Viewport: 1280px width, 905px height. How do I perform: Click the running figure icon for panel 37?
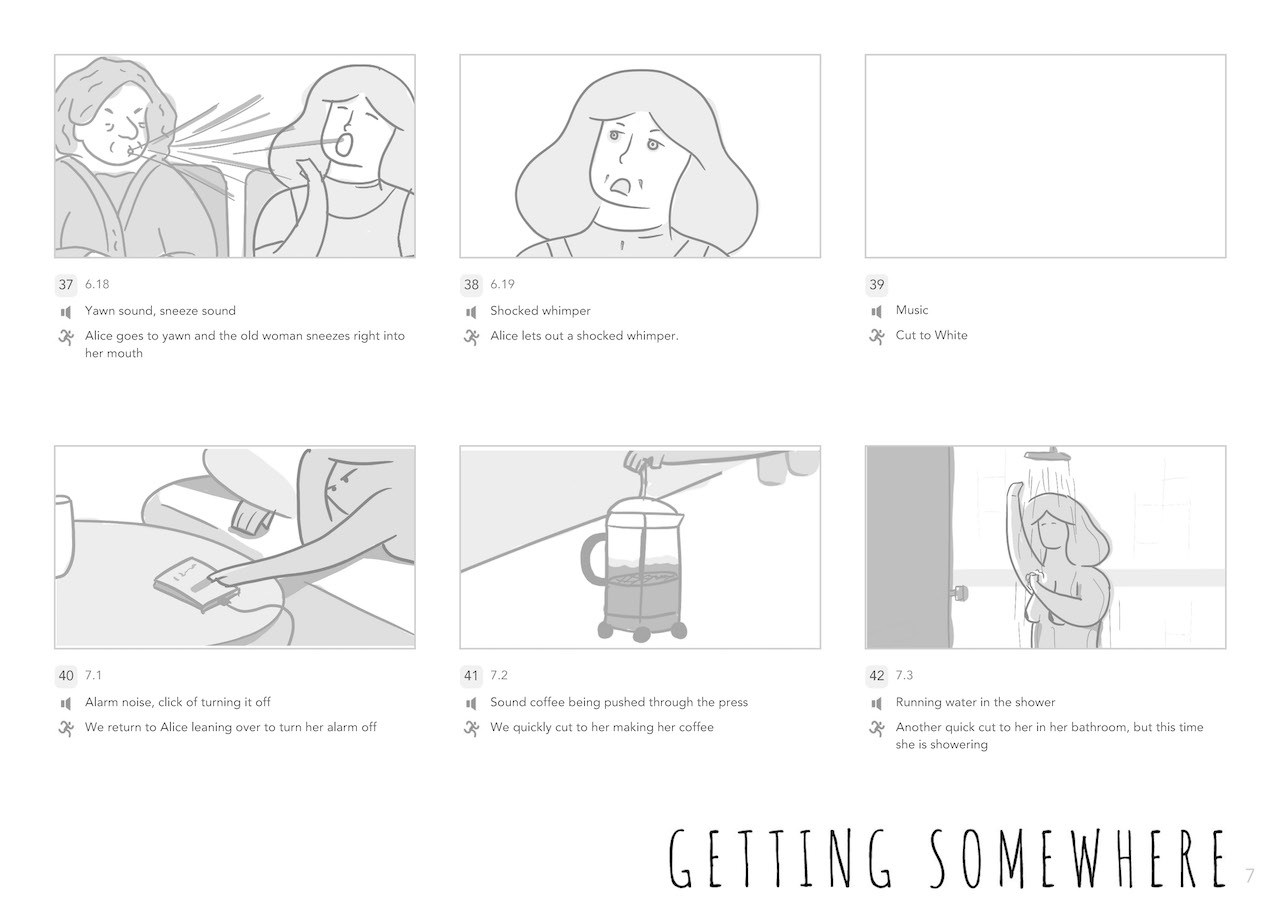[x=66, y=337]
